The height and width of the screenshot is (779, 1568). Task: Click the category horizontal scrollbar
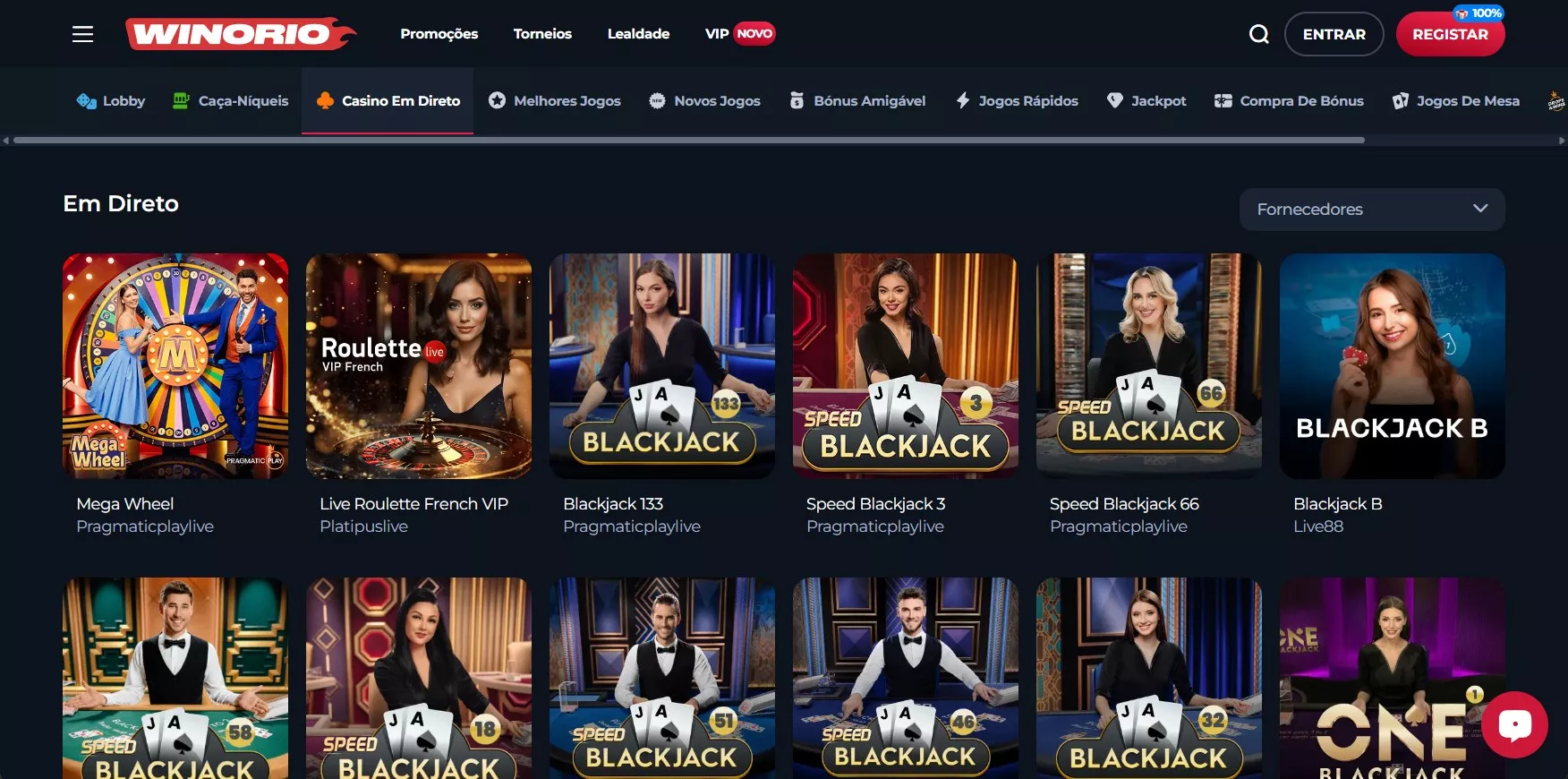pos(689,140)
